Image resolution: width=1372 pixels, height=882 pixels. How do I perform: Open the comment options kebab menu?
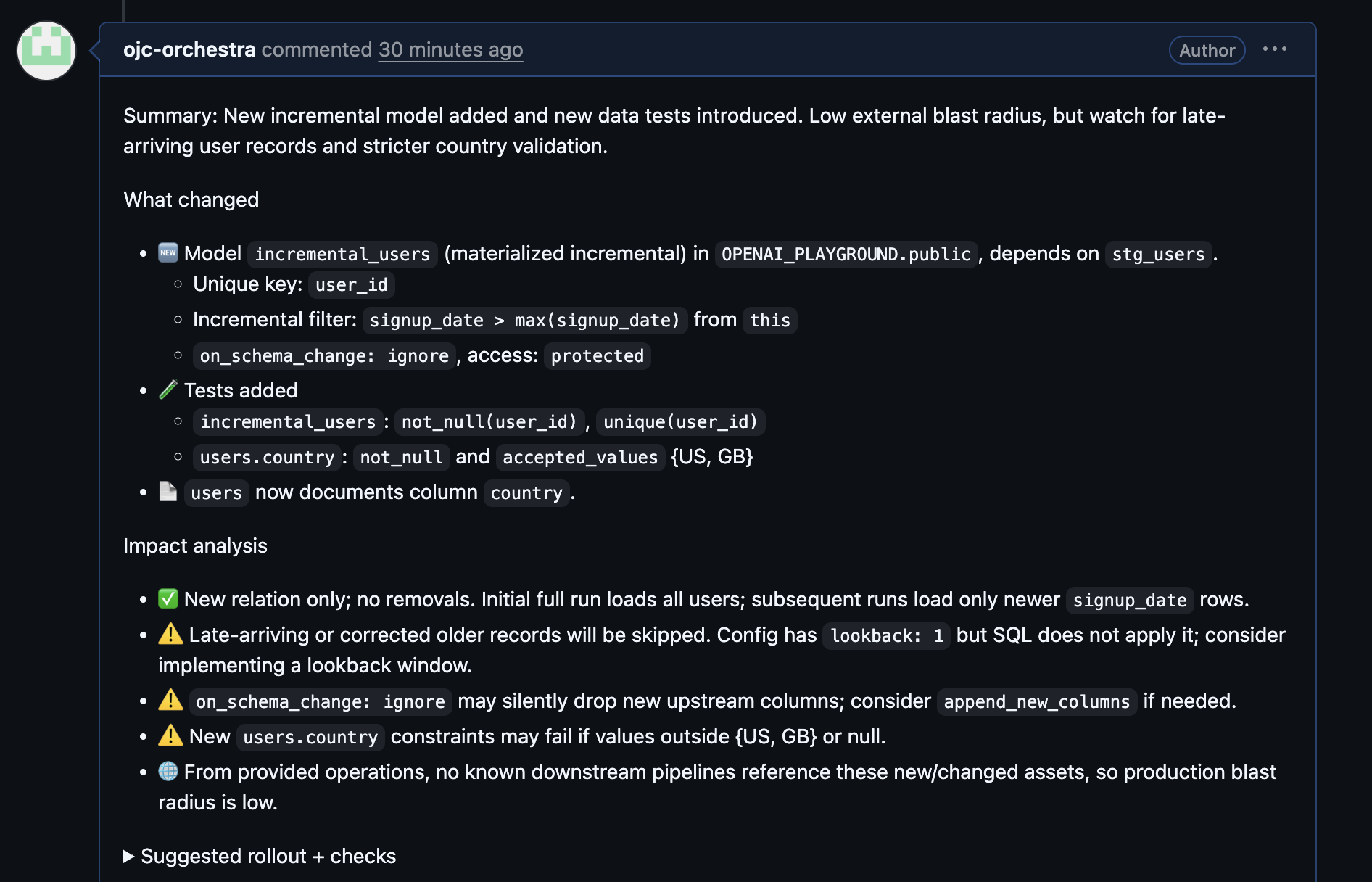coord(1275,49)
